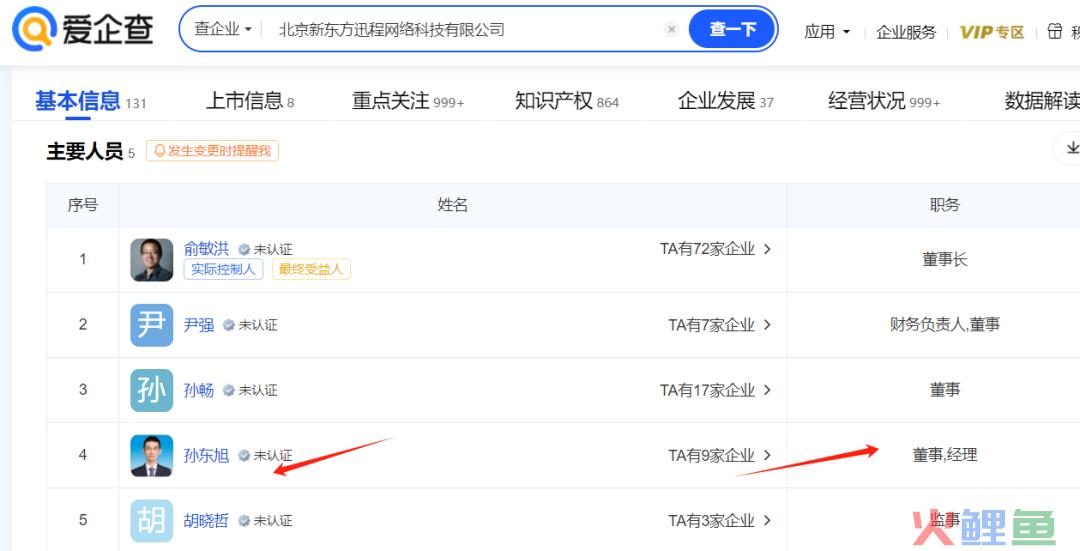Click the 尹 avatar icon

[x=151, y=325]
